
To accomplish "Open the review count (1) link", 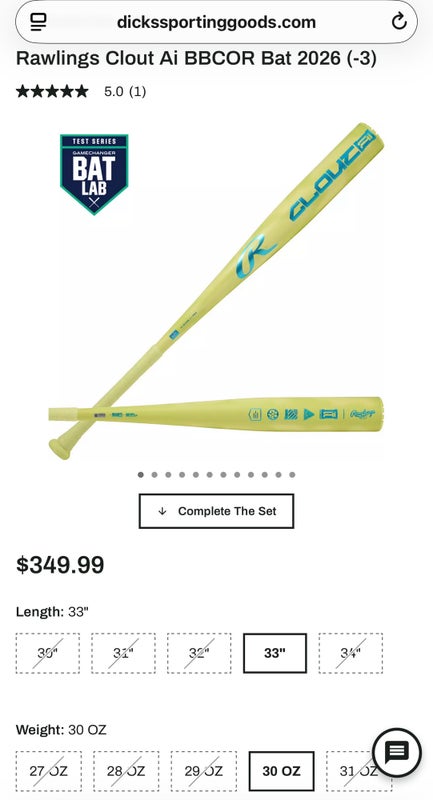I will click(137, 92).
